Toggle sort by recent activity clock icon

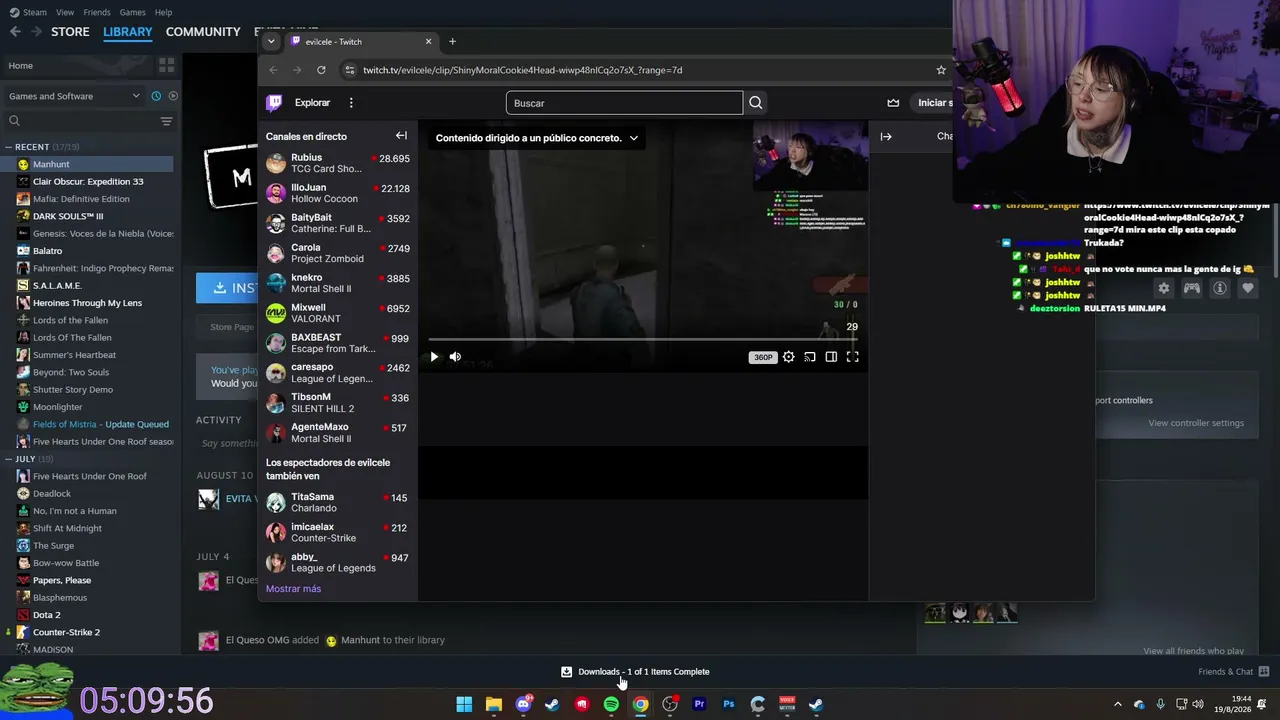pyautogui.click(x=156, y=96)
